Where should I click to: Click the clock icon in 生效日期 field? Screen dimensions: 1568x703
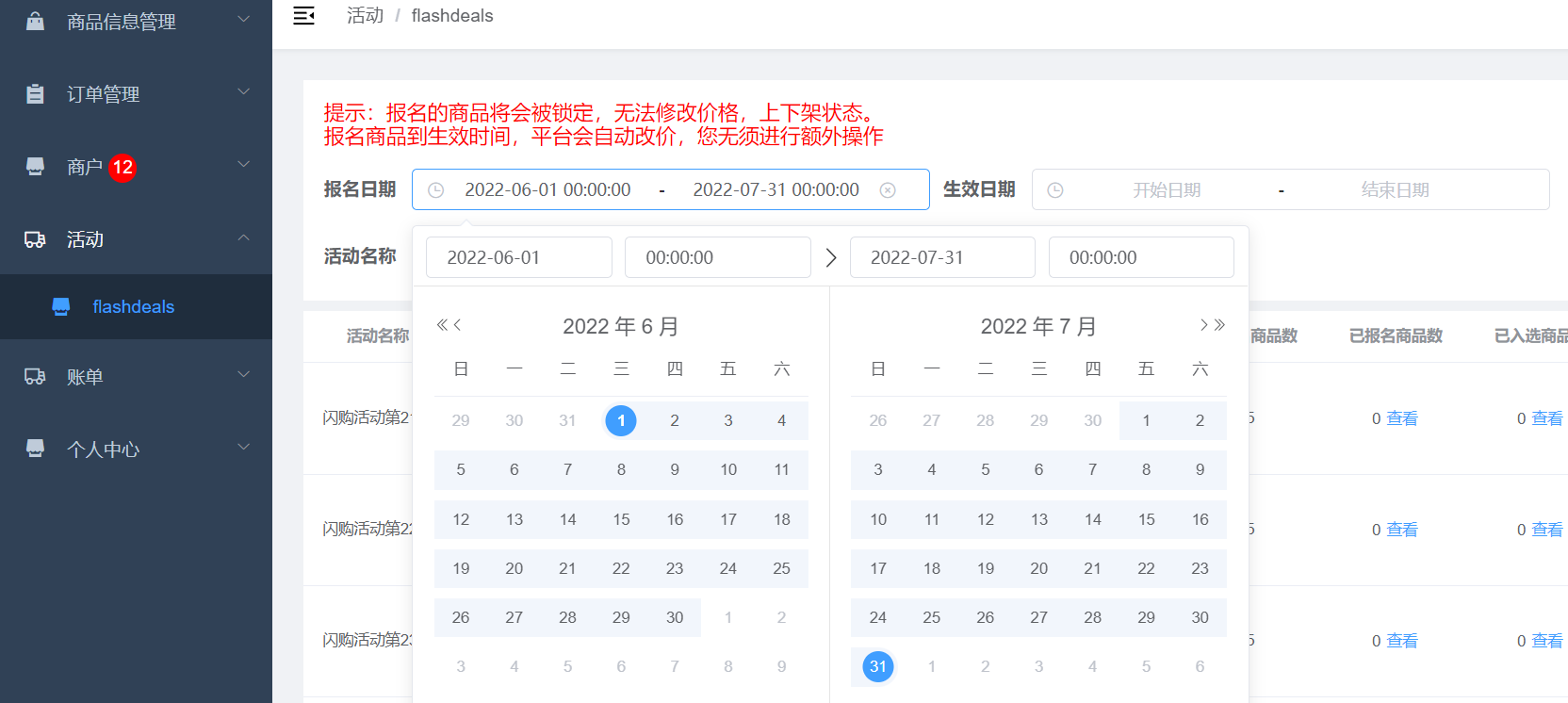pyautogui.click(x=1055, y=190)
